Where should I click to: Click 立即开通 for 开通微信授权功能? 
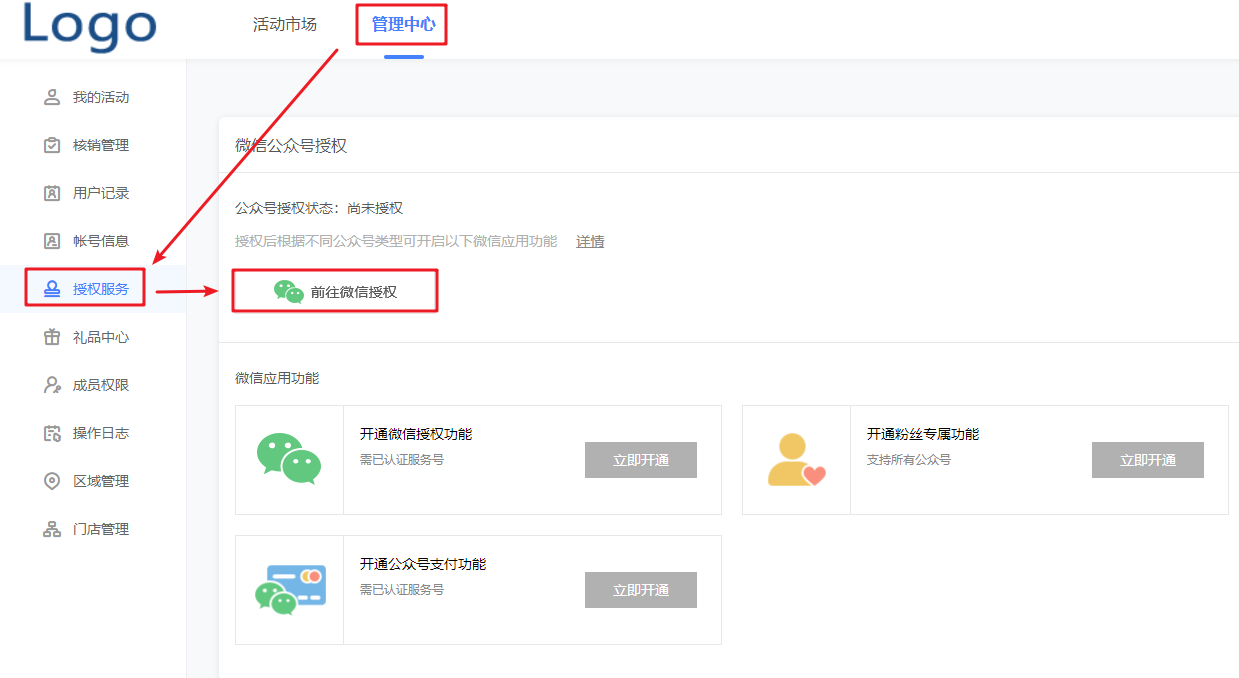pos(641,460)
